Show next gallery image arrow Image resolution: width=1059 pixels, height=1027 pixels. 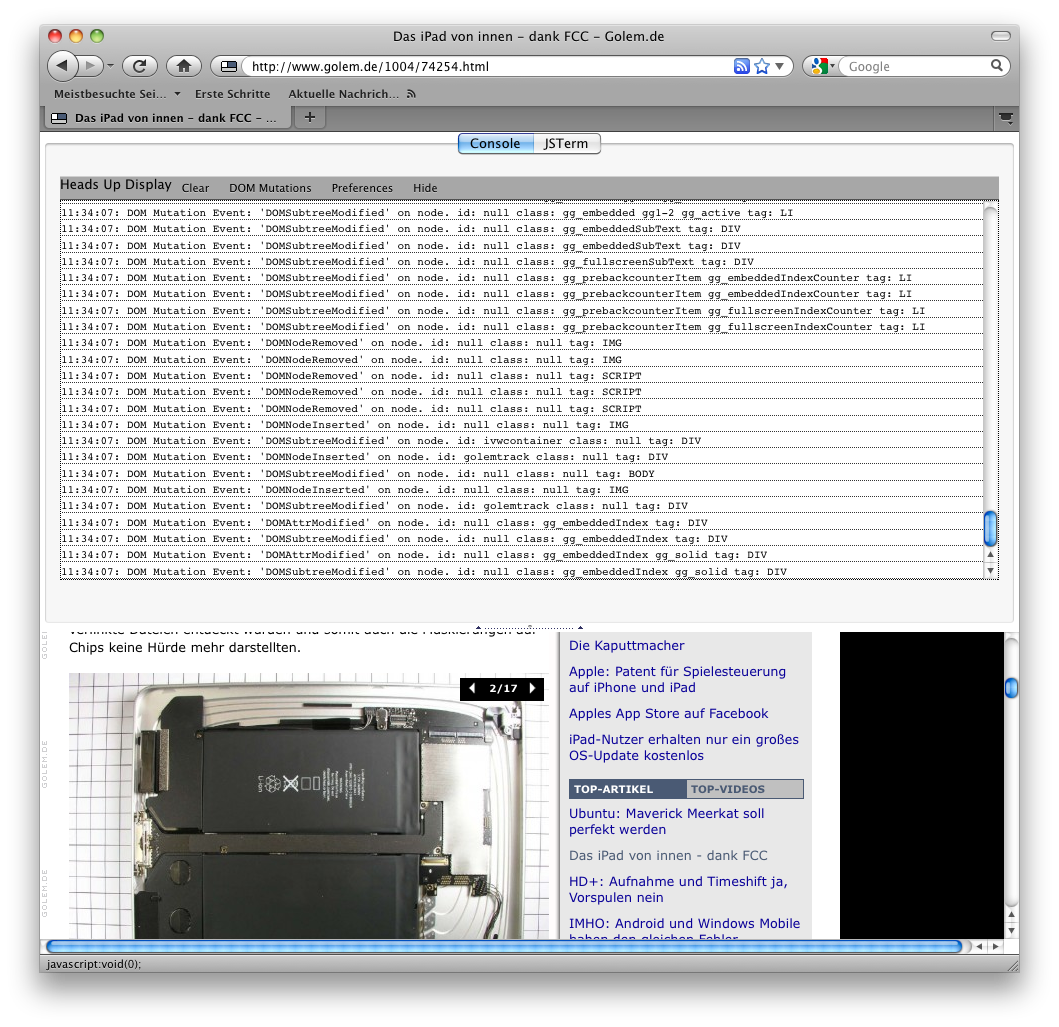pyautogui.click(x=532, y=688)
